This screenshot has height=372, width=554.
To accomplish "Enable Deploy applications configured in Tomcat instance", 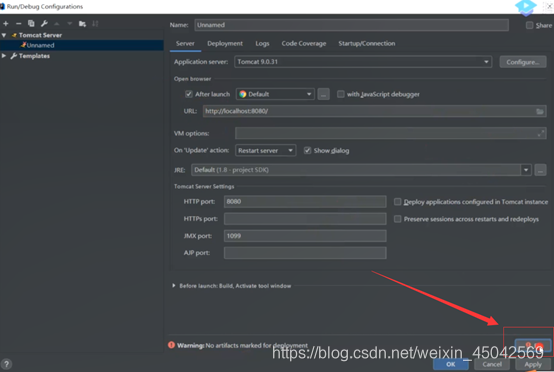I will pos(397,202).
